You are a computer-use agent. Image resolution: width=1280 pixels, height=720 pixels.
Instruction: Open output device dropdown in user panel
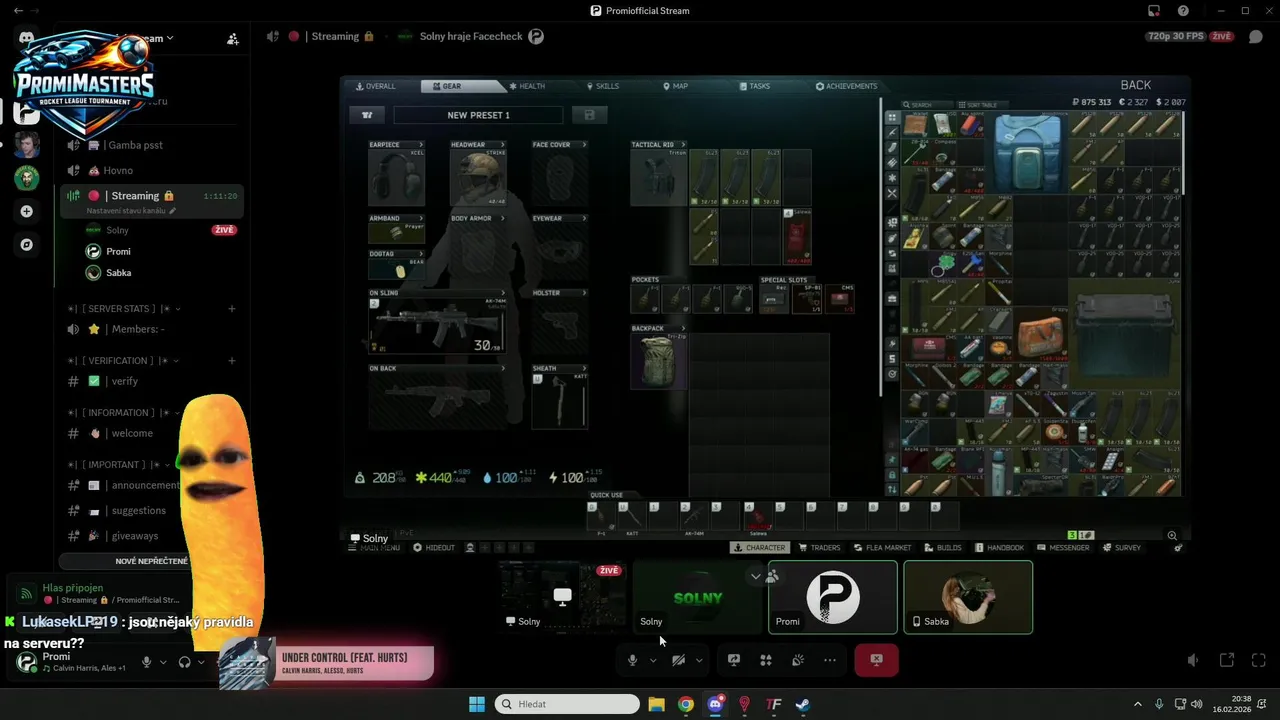coord(201,662)
